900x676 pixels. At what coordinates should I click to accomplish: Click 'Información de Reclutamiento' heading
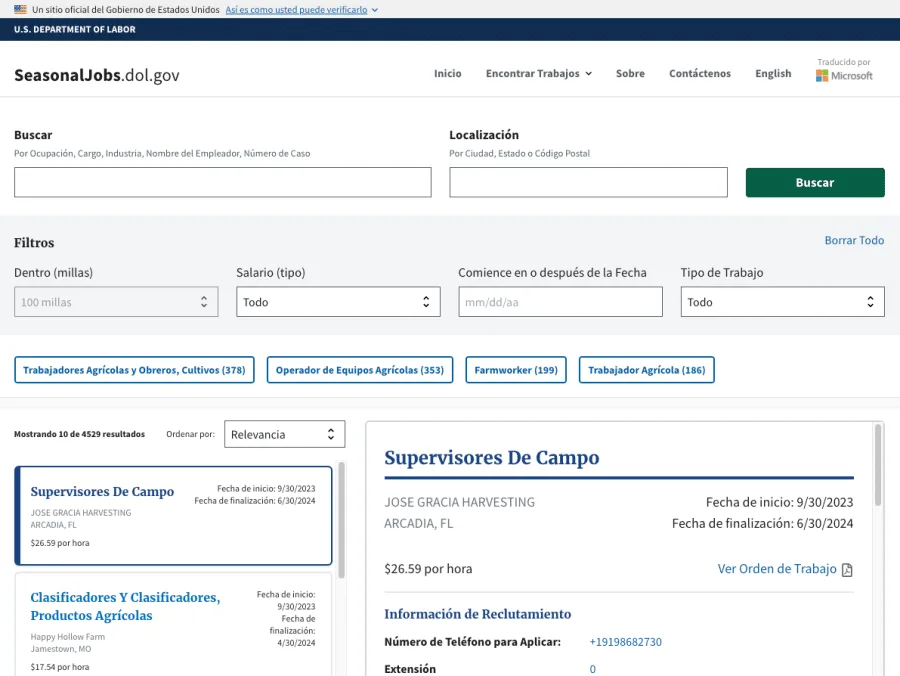pyautogui.click(x=478, y=614)
